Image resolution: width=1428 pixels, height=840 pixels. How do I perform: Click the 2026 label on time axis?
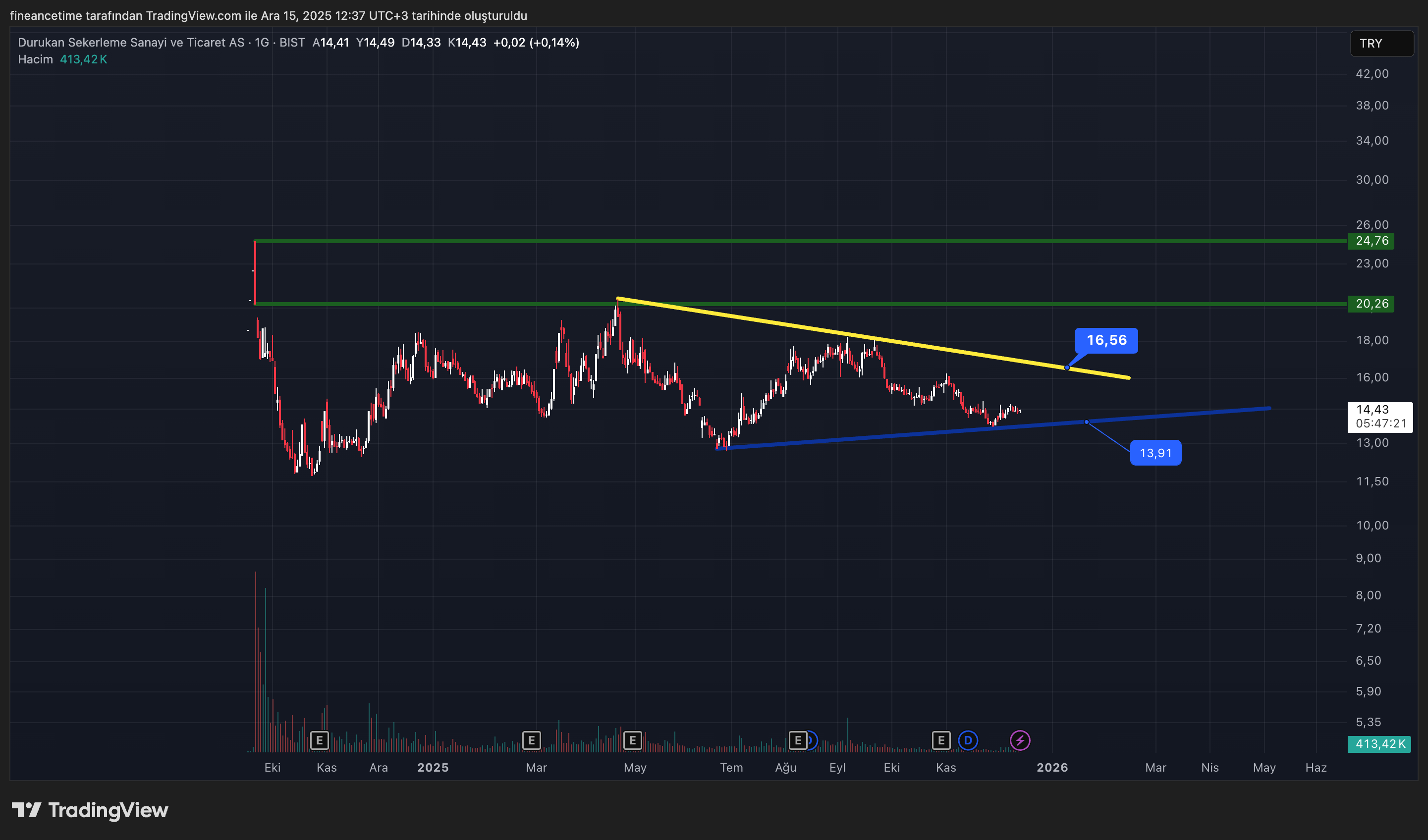pyautogui.click(x=1052, y=768)
